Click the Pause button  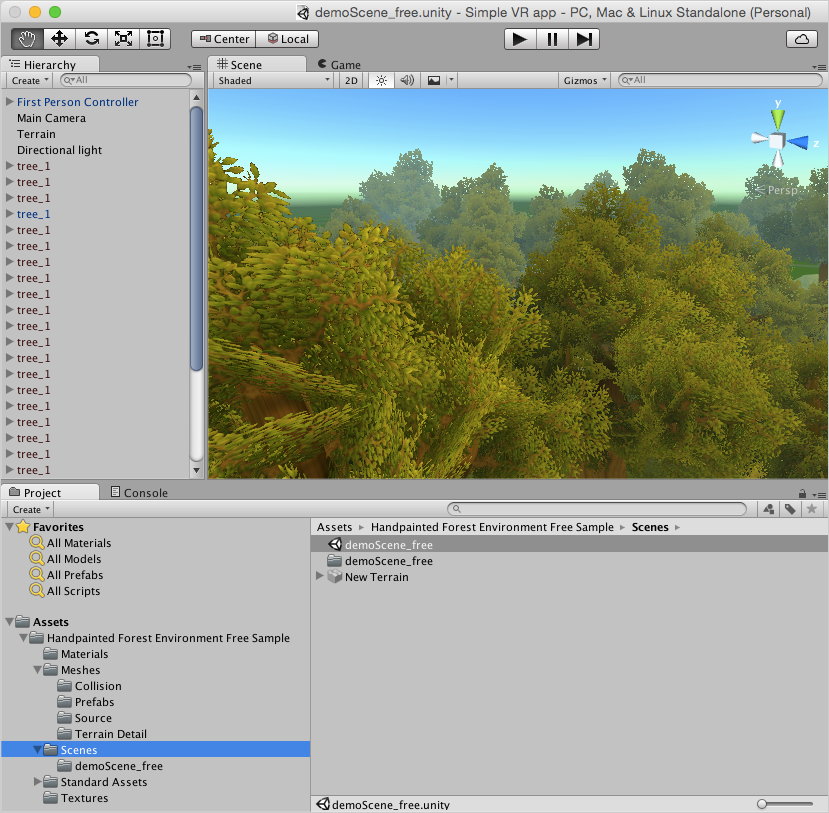pos(552,39)
